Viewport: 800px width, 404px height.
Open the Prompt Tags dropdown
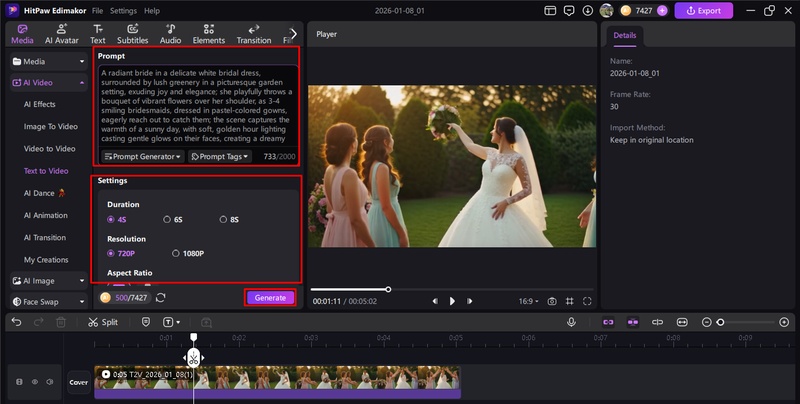point(220,157)
